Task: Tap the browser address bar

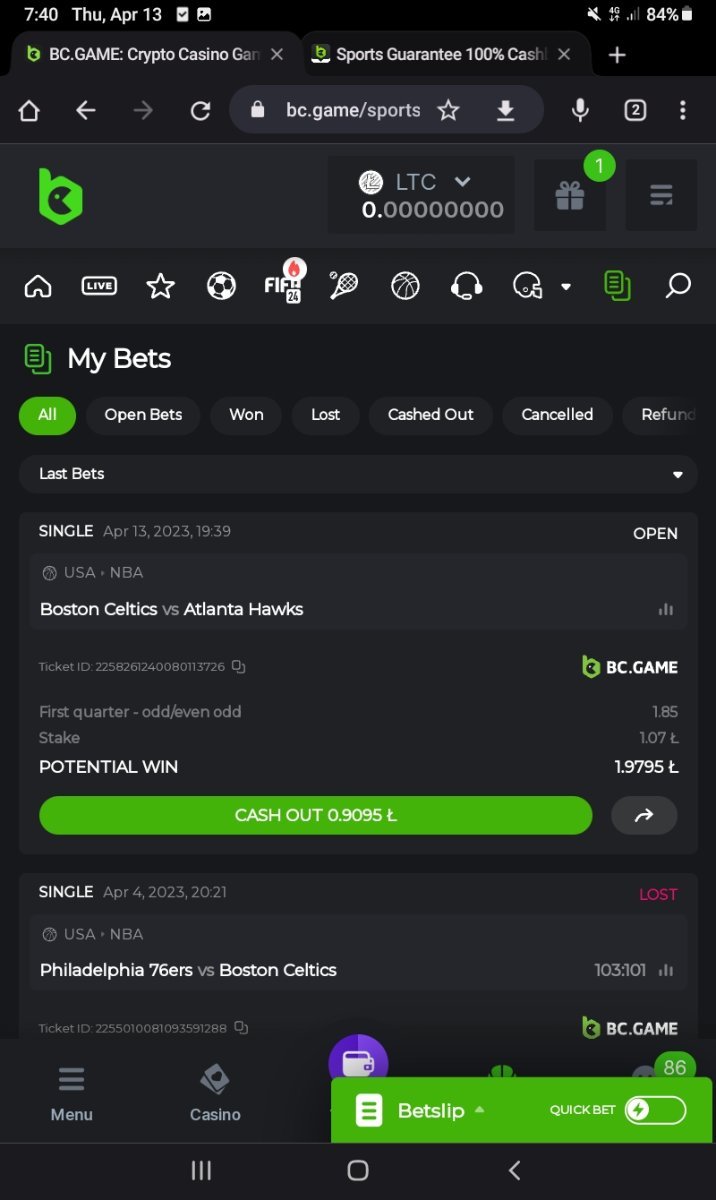Action: 352,110
